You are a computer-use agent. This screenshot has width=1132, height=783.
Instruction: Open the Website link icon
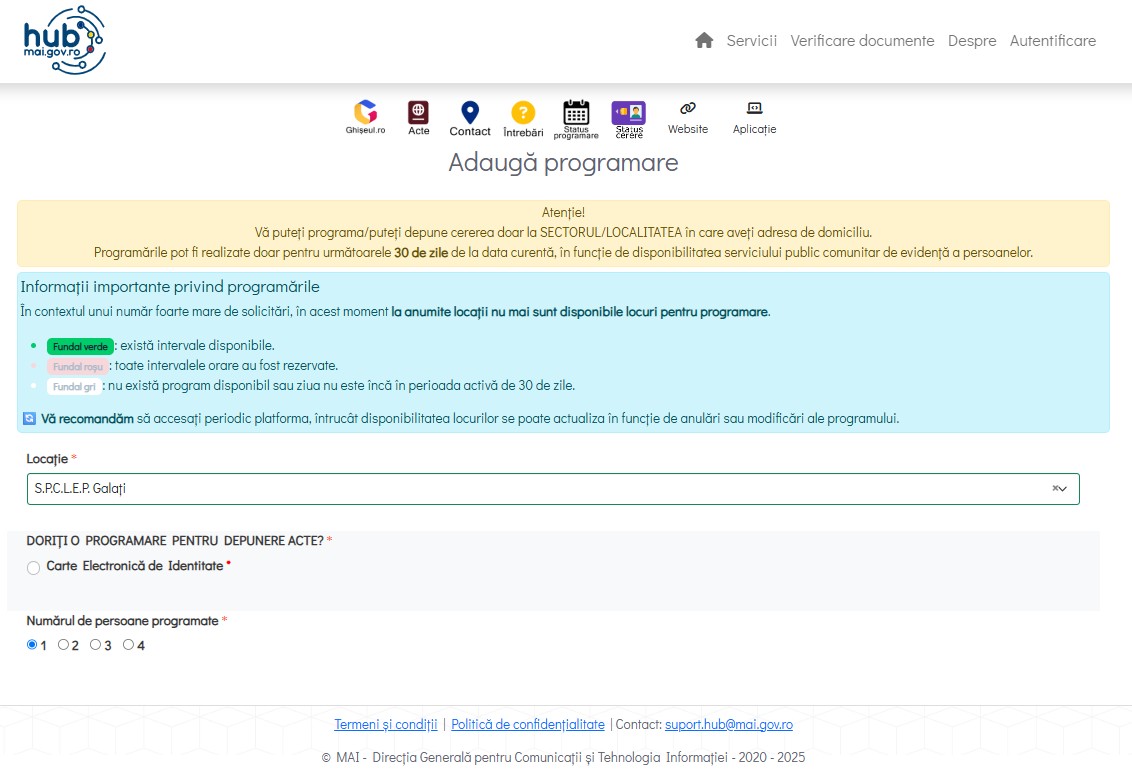pyautogui.click(x=687, y=118)
